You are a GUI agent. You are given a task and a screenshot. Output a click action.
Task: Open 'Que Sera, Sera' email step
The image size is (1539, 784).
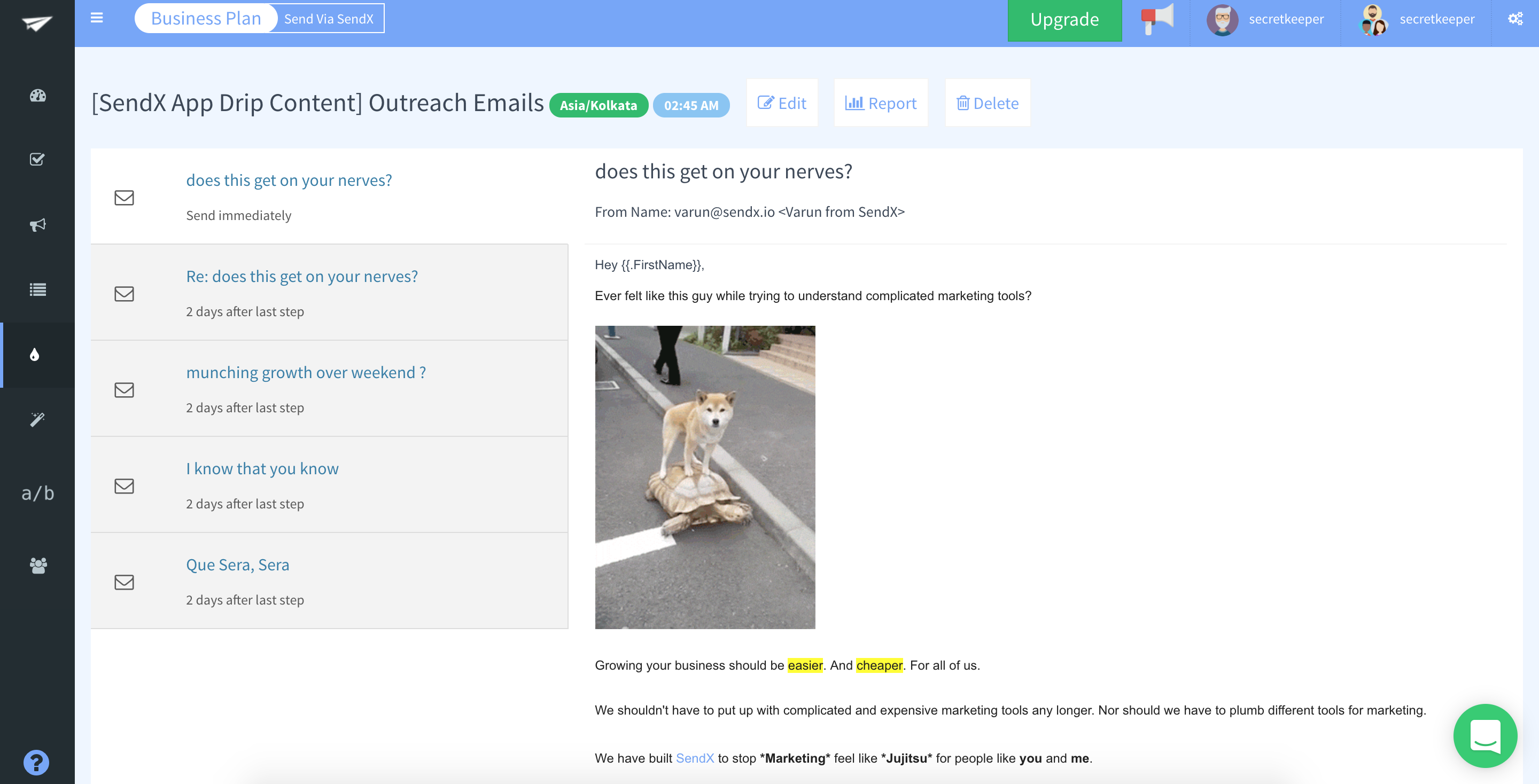(238, 565)
